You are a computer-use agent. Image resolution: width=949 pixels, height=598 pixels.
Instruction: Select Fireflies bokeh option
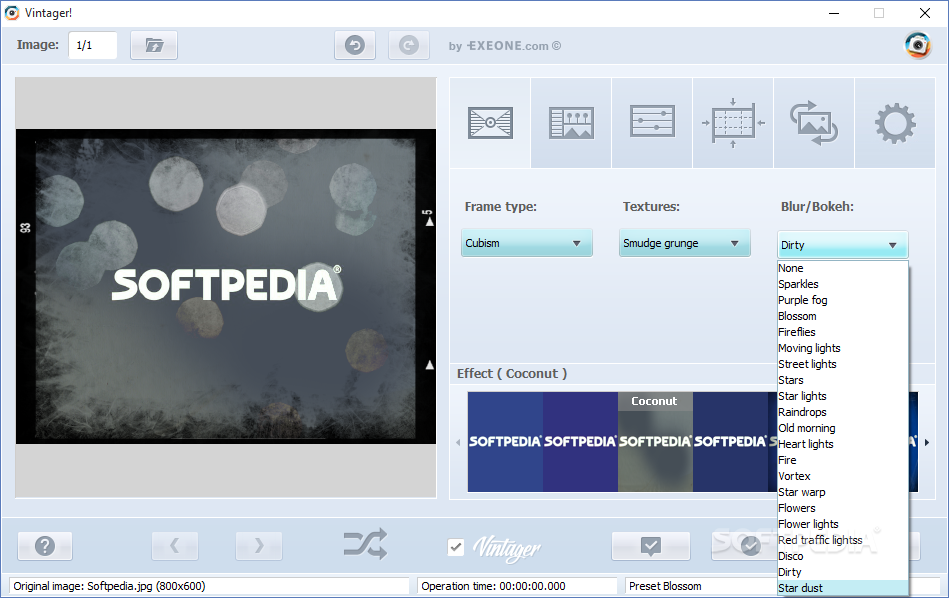[x=842, y=332]
